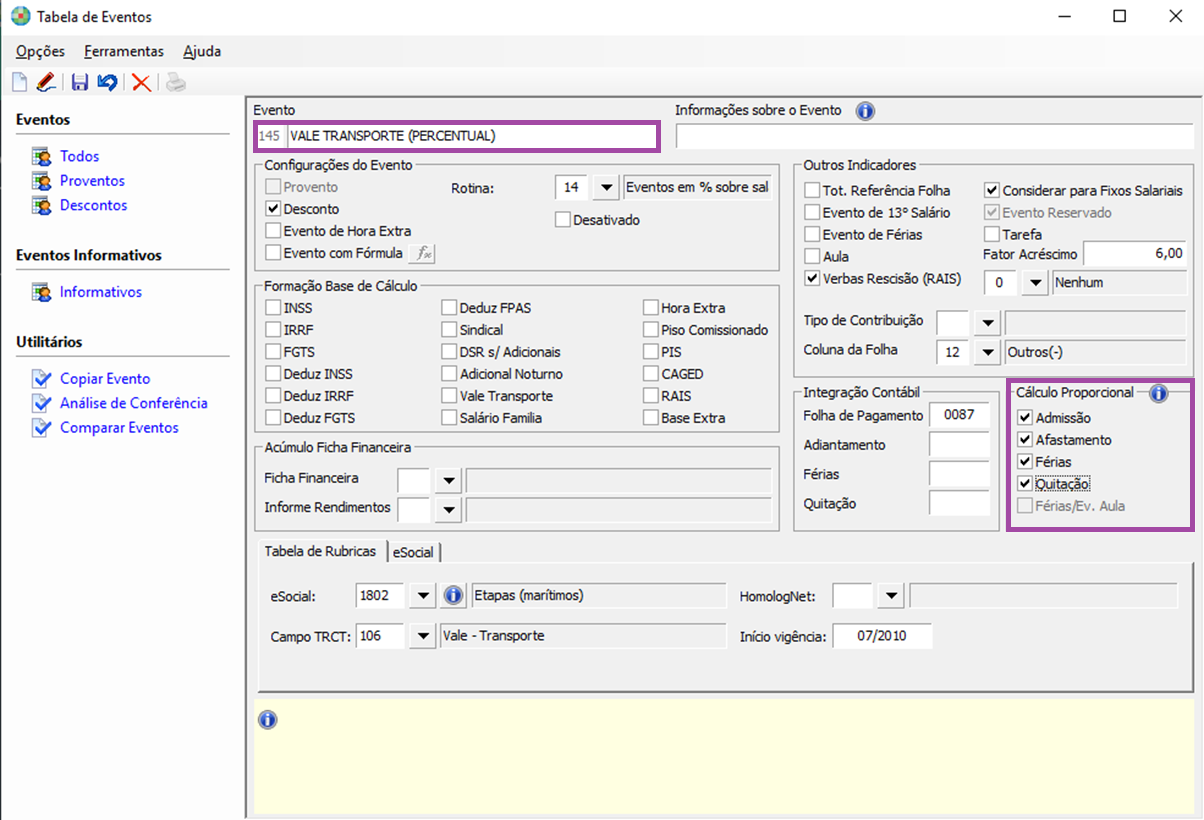Click the info icon in the yellow notes panel

[x=267, y=720]
